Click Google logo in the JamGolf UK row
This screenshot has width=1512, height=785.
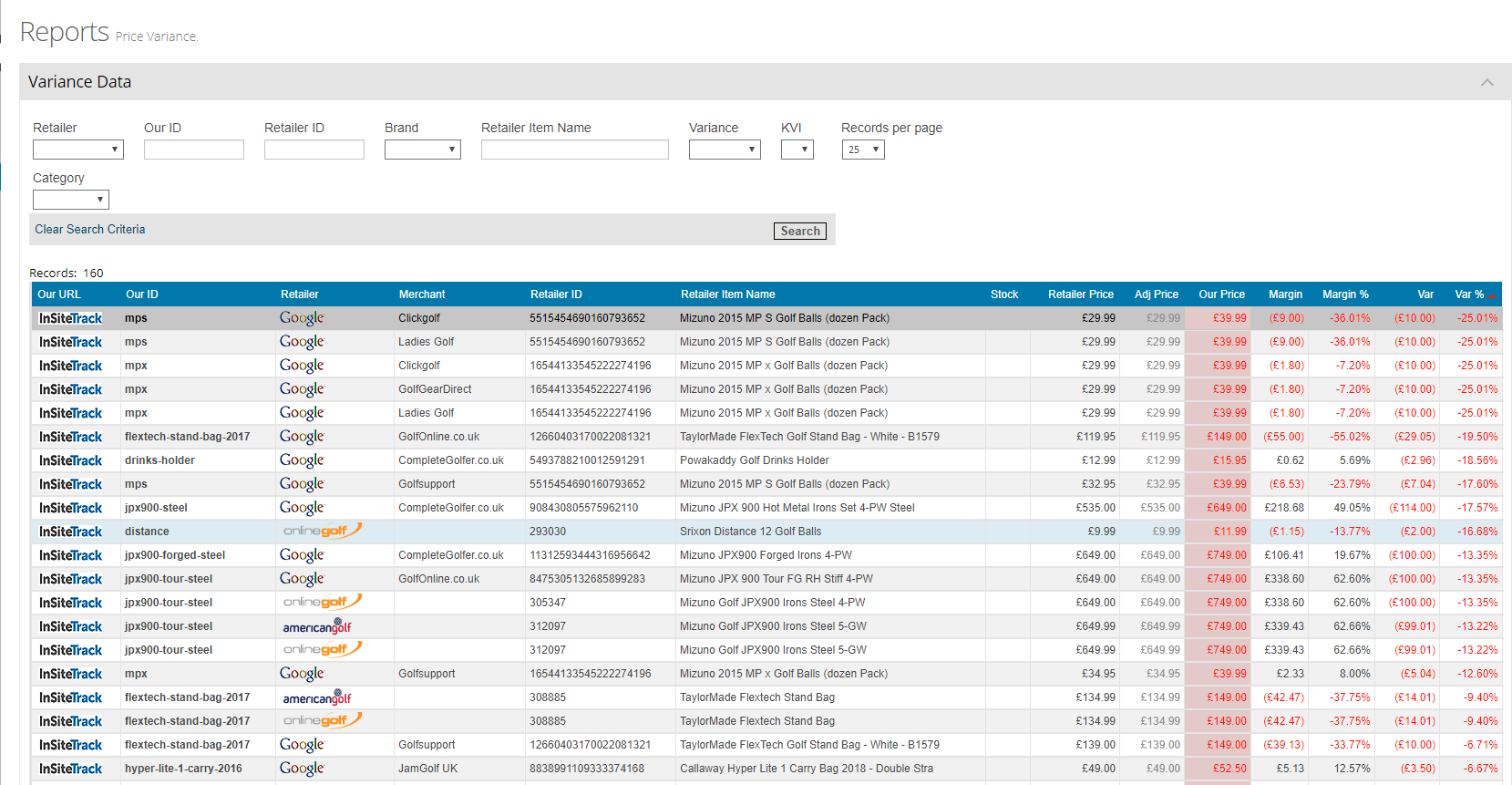tap(302, 769)
